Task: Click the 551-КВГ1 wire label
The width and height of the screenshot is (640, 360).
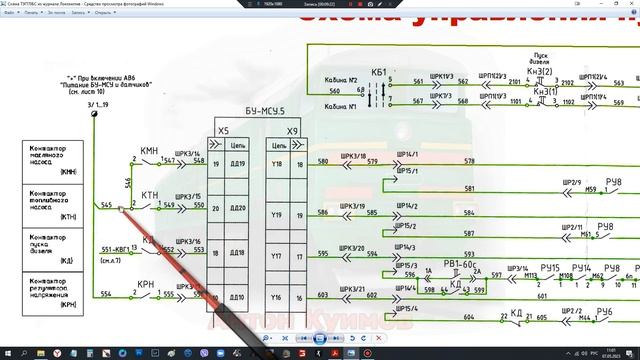Action: [x=116, y=249]
